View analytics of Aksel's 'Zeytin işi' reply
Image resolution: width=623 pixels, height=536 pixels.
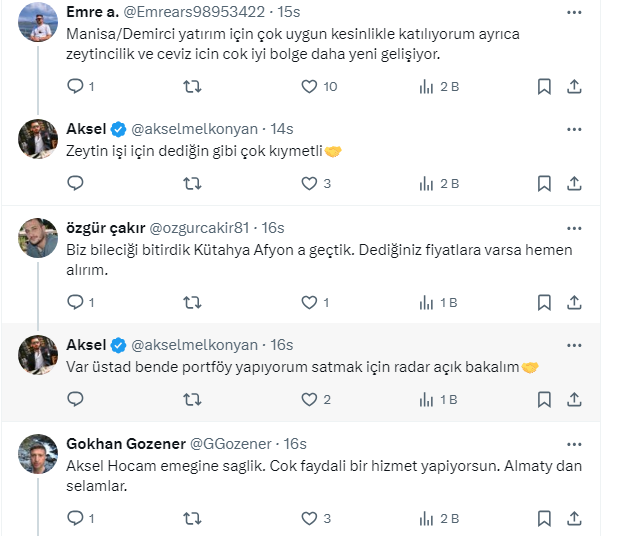click(x=425, y=183)
